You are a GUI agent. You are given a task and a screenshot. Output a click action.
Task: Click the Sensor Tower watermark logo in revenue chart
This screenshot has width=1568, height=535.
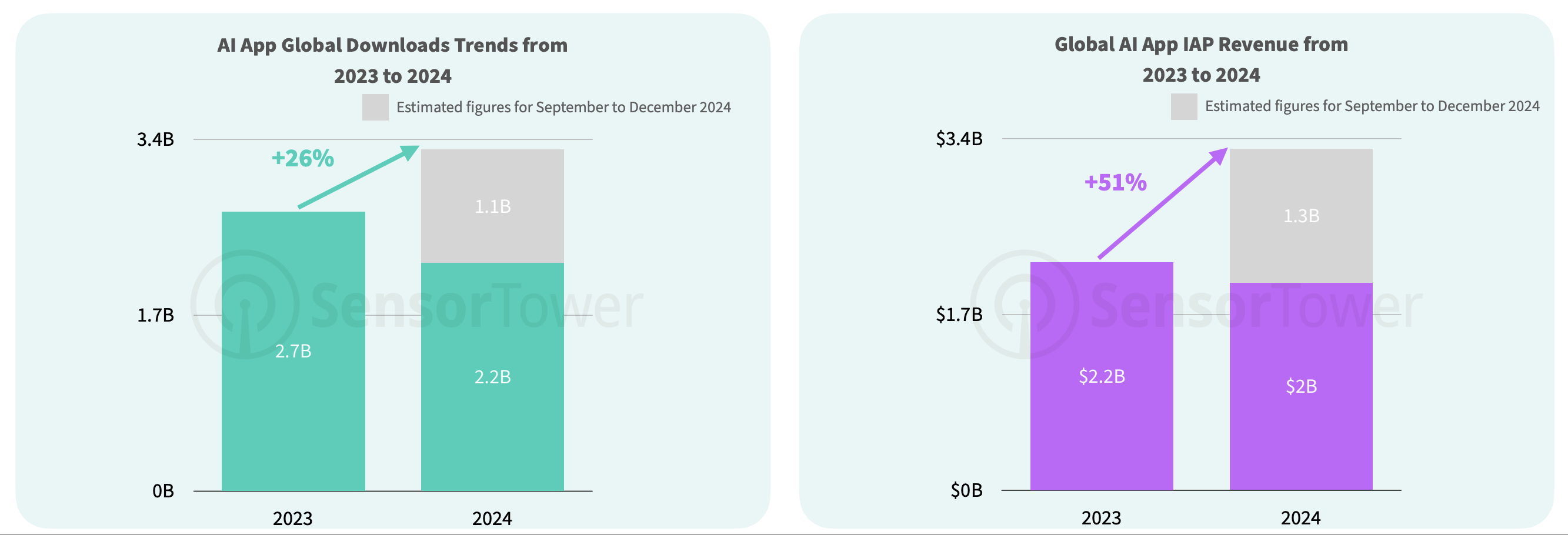pyautogui.click(x=1025, y=305)
